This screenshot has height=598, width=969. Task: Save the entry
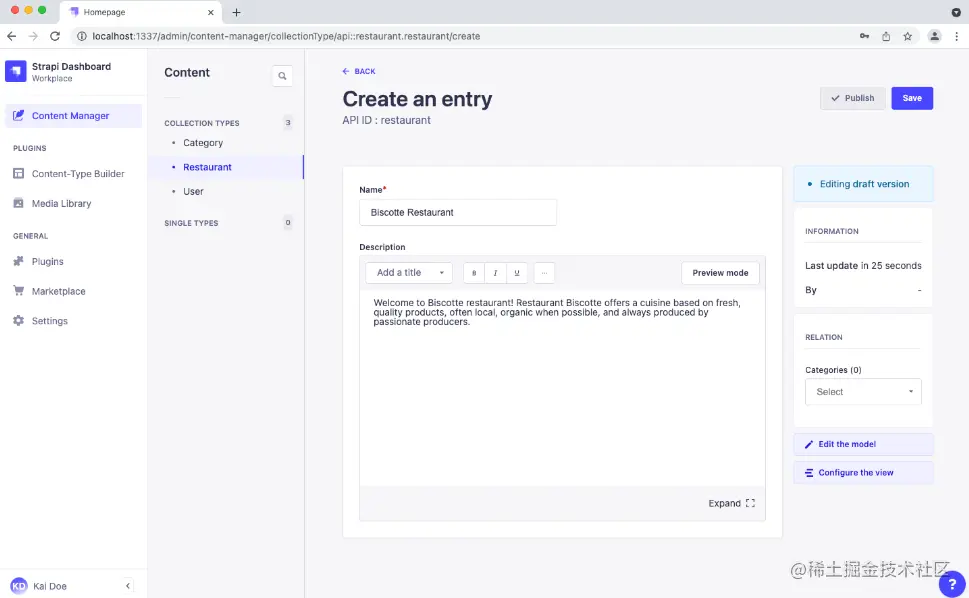[912, 98]
